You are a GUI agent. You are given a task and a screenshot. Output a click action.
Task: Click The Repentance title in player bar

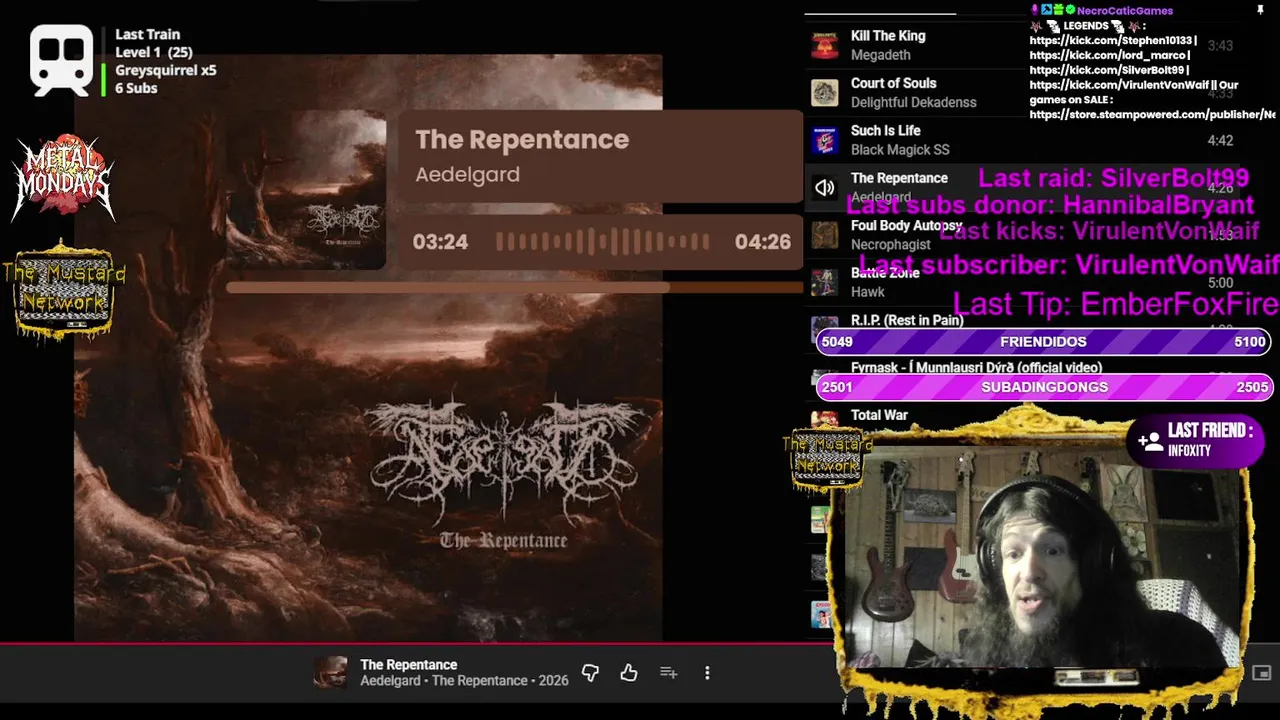[x=408, y=665]
